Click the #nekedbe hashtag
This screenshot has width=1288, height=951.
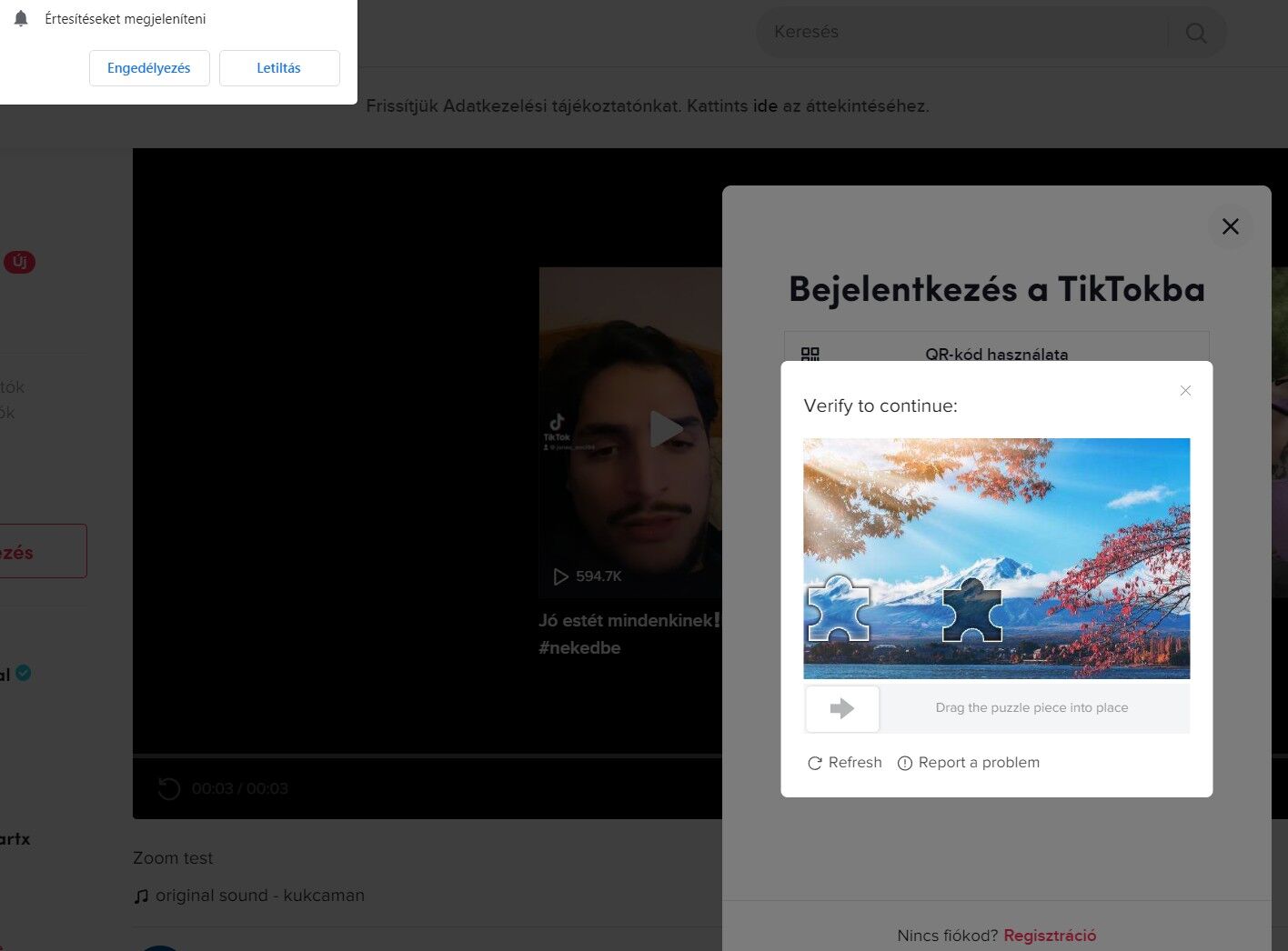(x=579, y=648)
